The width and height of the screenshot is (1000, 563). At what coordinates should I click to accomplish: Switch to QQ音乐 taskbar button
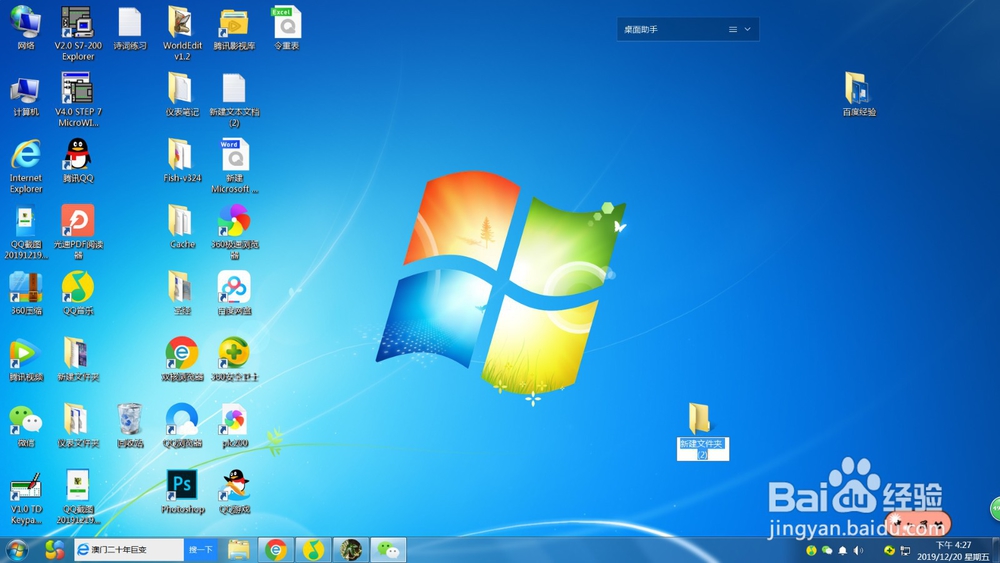[312, 550]
